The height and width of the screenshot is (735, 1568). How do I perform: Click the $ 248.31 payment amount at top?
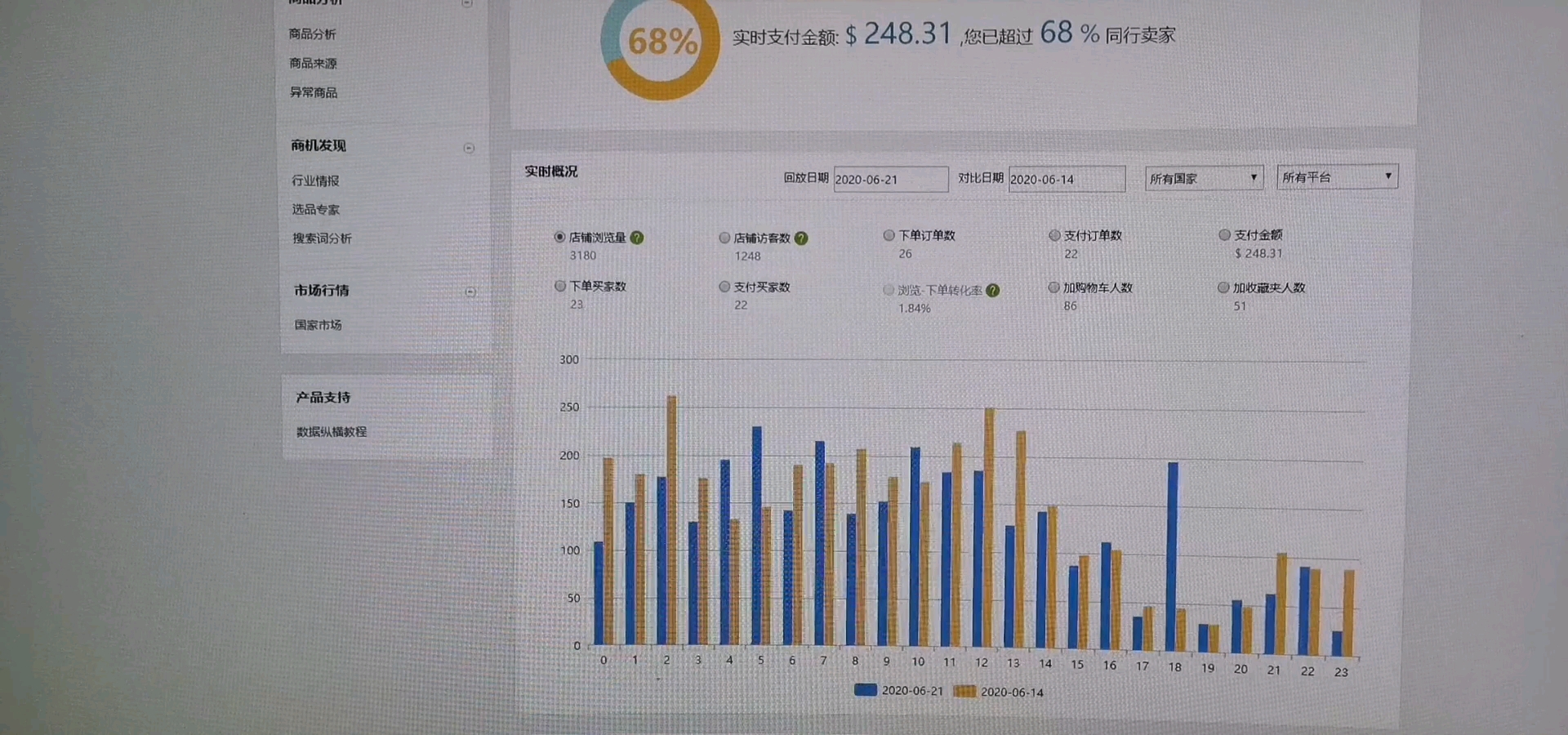click(x=899, y=33)
